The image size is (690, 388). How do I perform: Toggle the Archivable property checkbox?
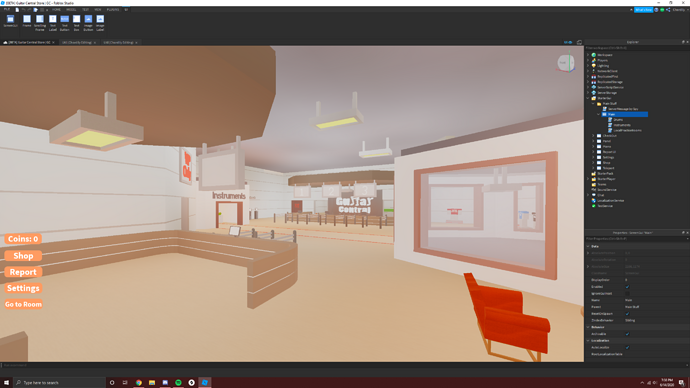[x=628, y=334]
